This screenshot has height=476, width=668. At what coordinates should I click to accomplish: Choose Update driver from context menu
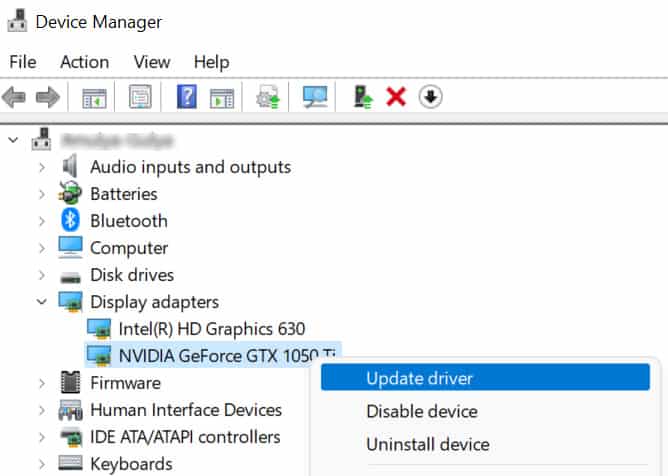[419, 378]
